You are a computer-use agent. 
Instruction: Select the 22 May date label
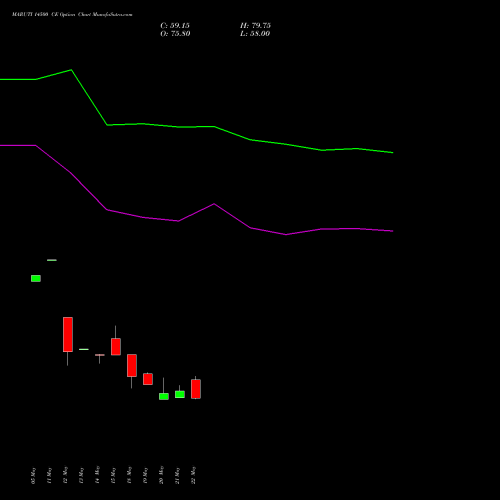coord(193,475)
